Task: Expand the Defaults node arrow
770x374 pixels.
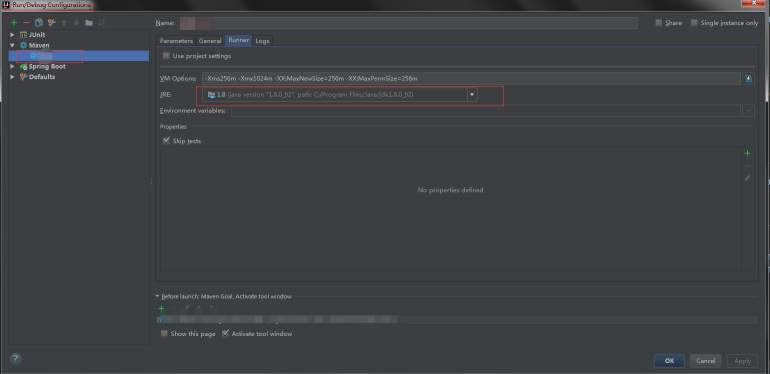Action: click(12, 77)
